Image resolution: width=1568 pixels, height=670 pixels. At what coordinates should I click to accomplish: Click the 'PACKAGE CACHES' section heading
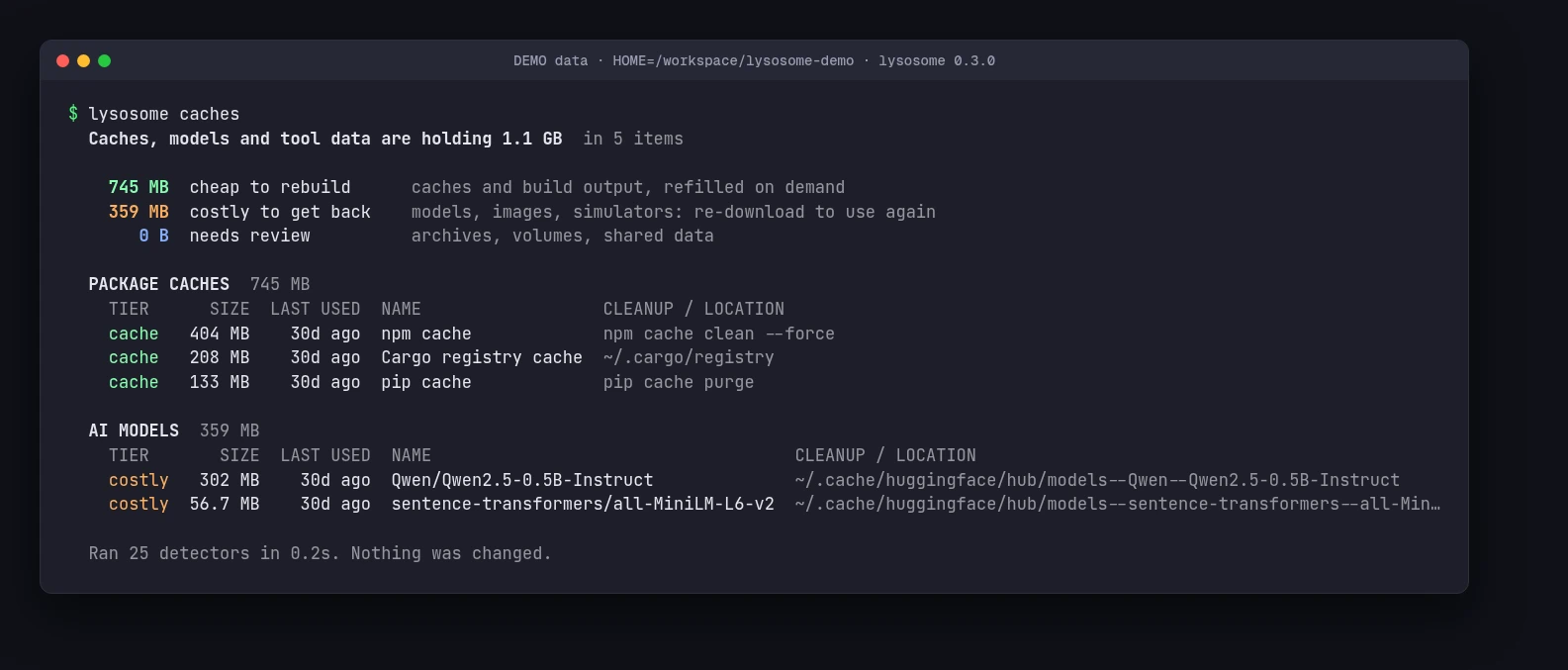coord(159,284)
